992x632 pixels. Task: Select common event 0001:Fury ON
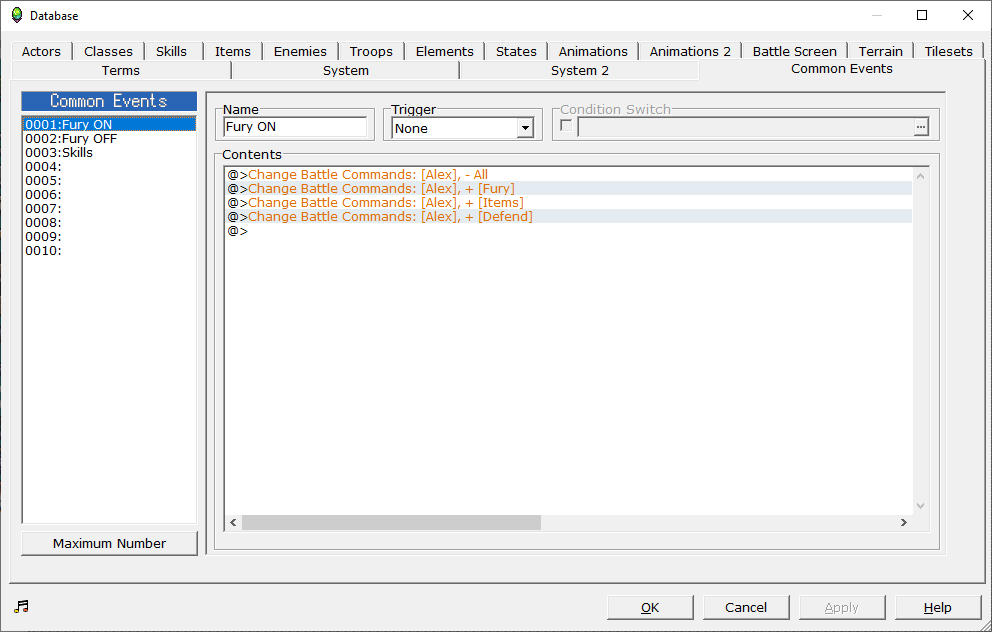pos(109,125)
